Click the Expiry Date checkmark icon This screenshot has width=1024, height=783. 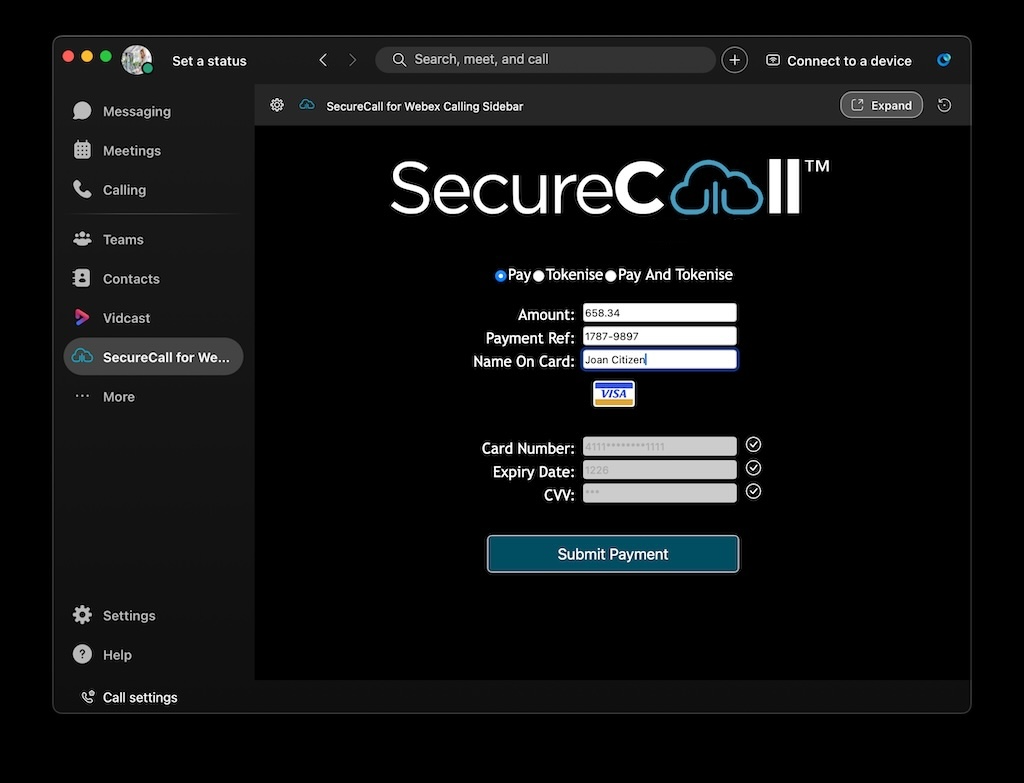click(753, 468)
